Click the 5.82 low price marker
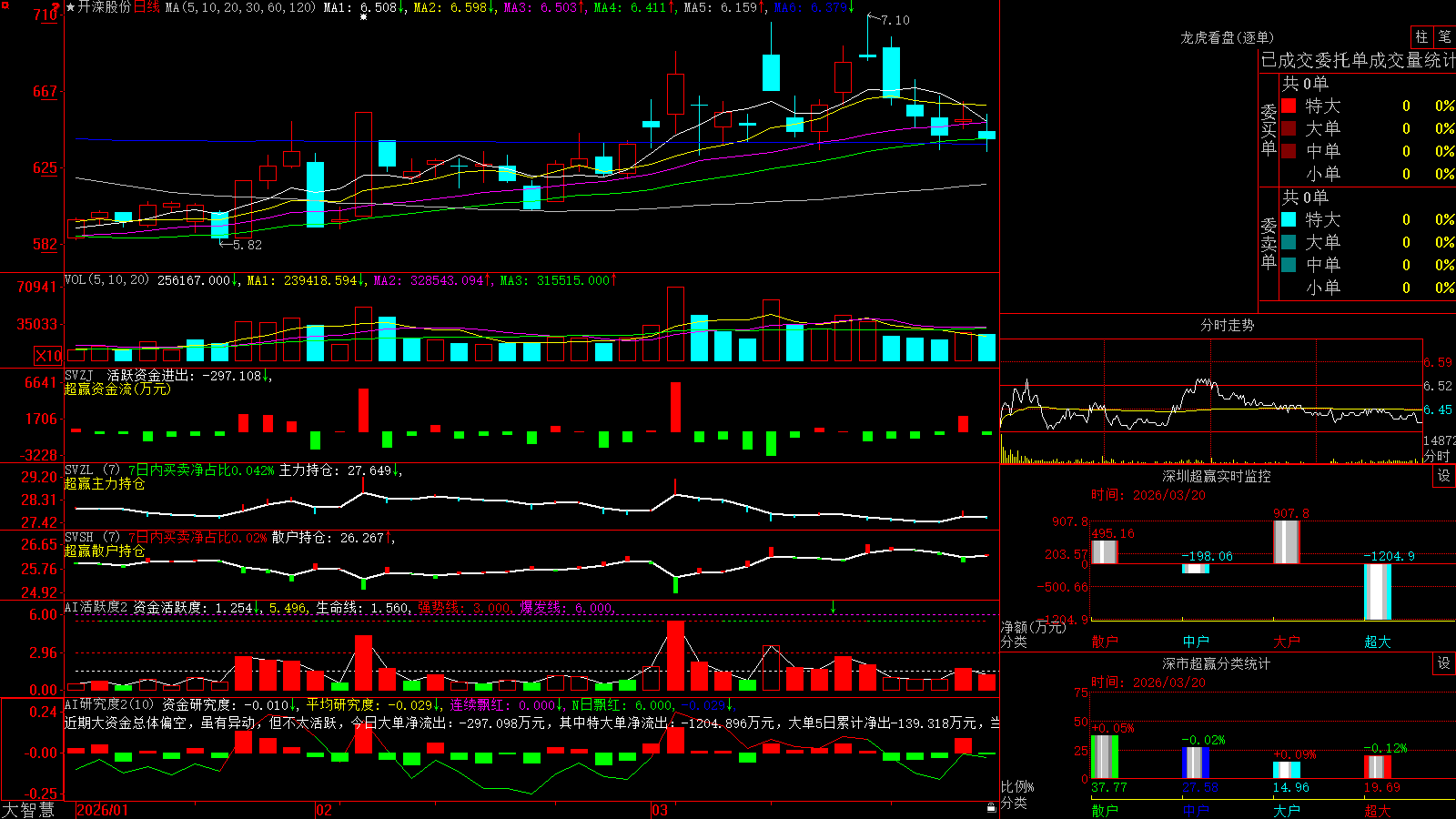Image resolution: width=1456 pixels, height=819 pixels. [247, 245]
